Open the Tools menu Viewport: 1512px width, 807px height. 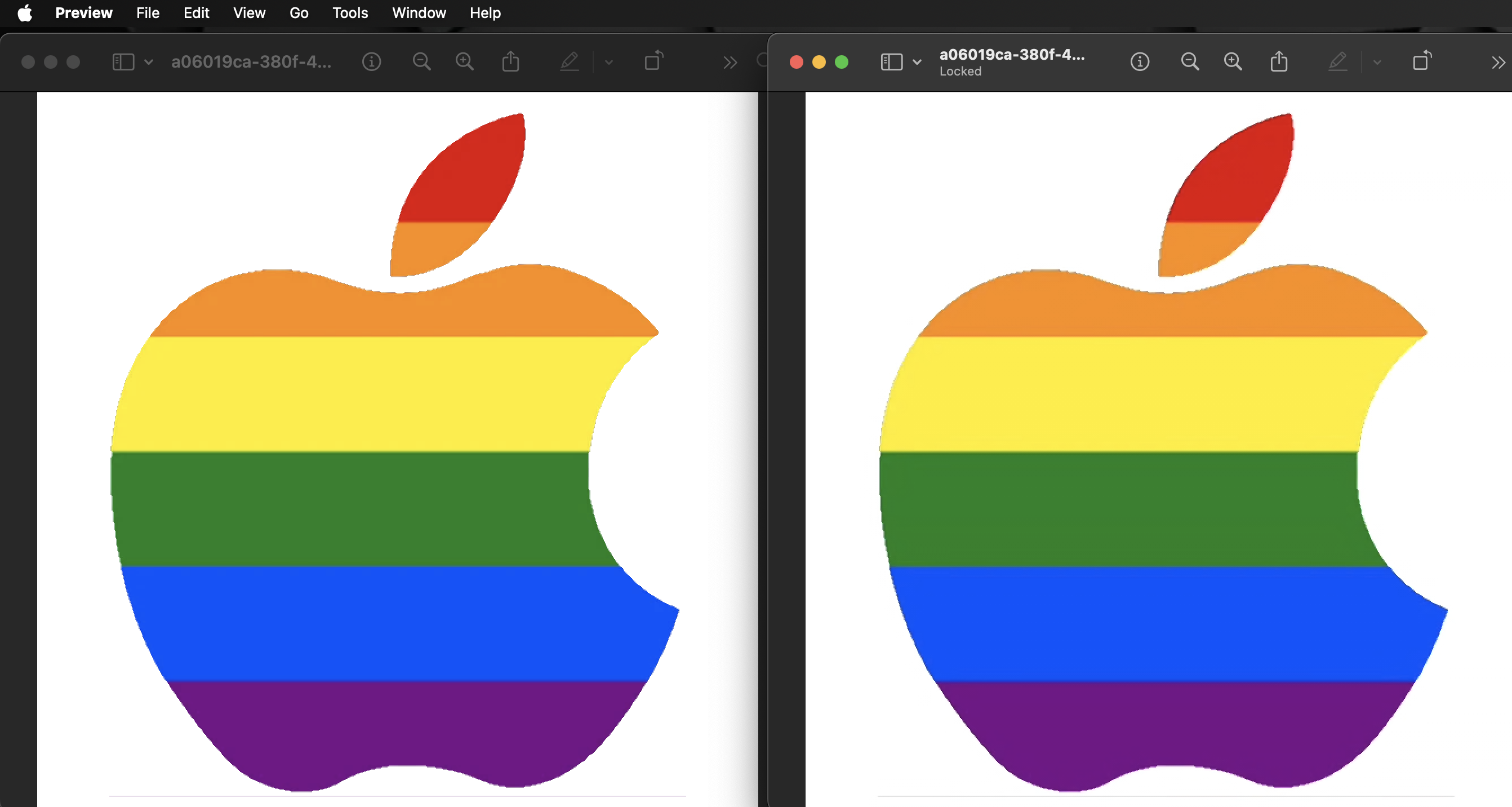[x=350, y=13]
